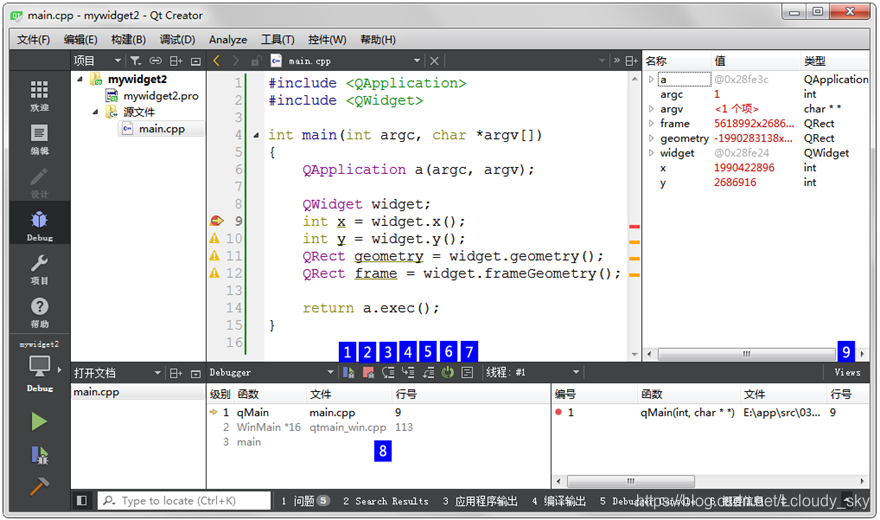Expand the geometry variable
This screenshot has height=520, width=880.
coord(651,138)
